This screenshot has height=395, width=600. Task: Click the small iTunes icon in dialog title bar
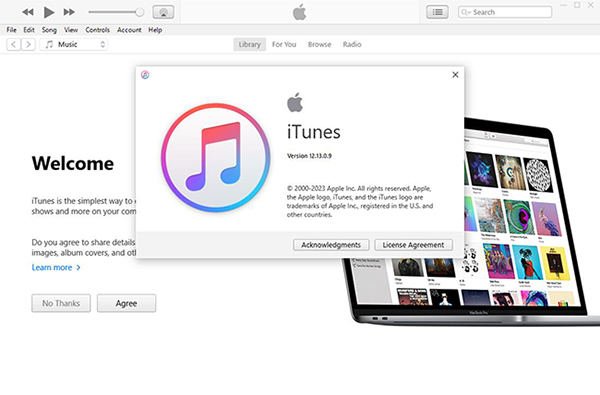click(x=145, y=75)
